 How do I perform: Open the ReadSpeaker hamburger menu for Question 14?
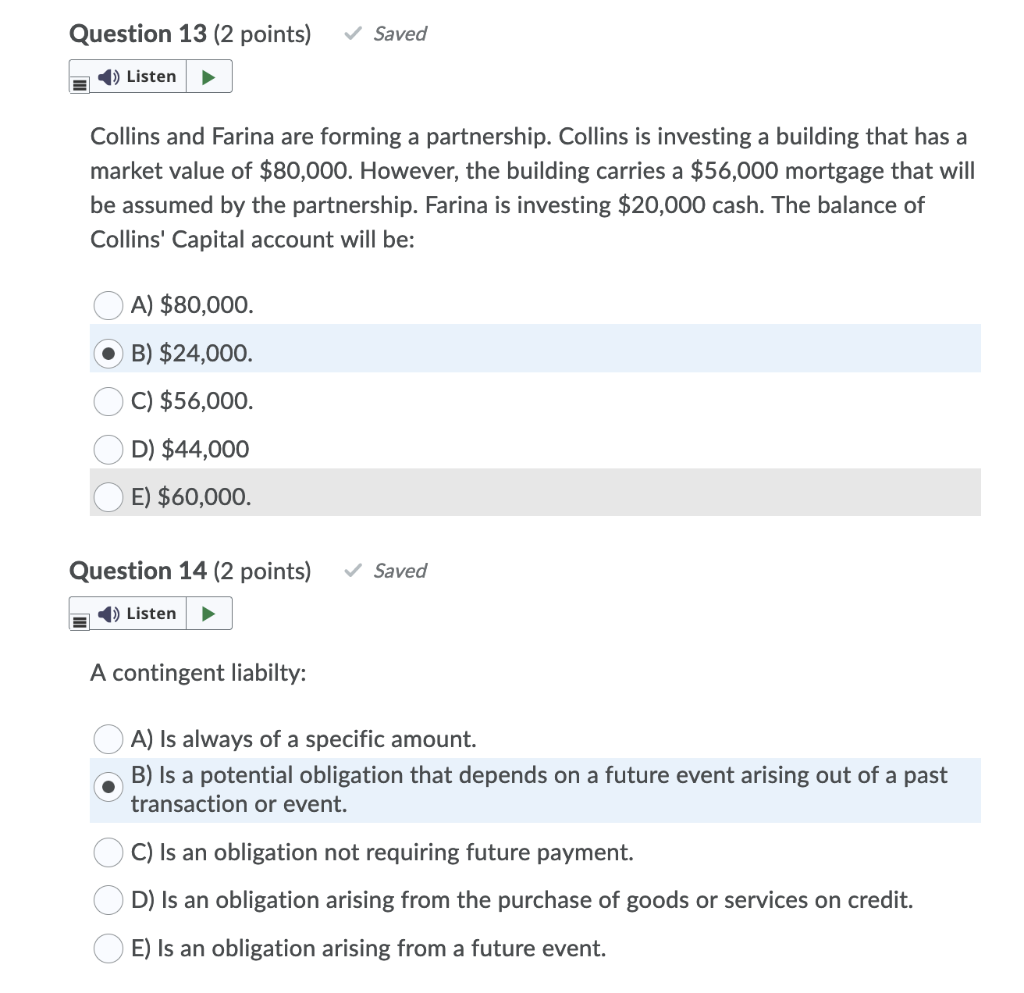[x=79, y=620]
